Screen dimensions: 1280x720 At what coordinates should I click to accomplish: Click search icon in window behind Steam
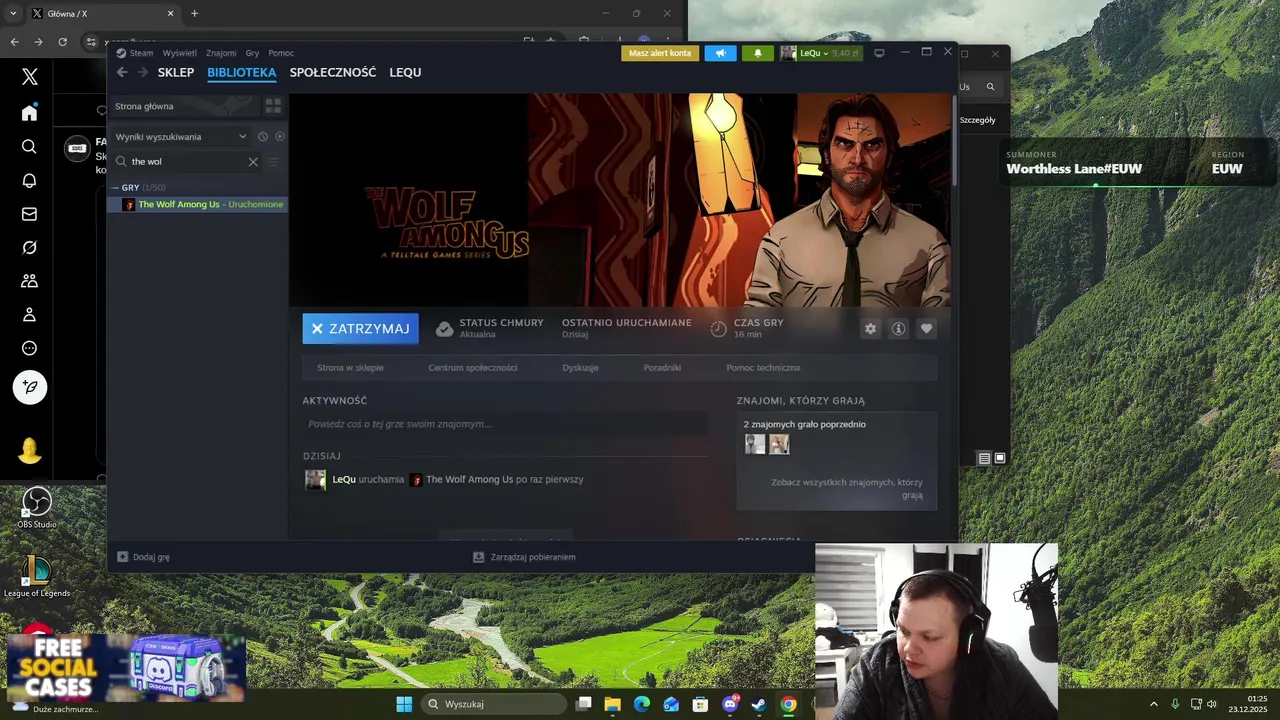(990, 87)
